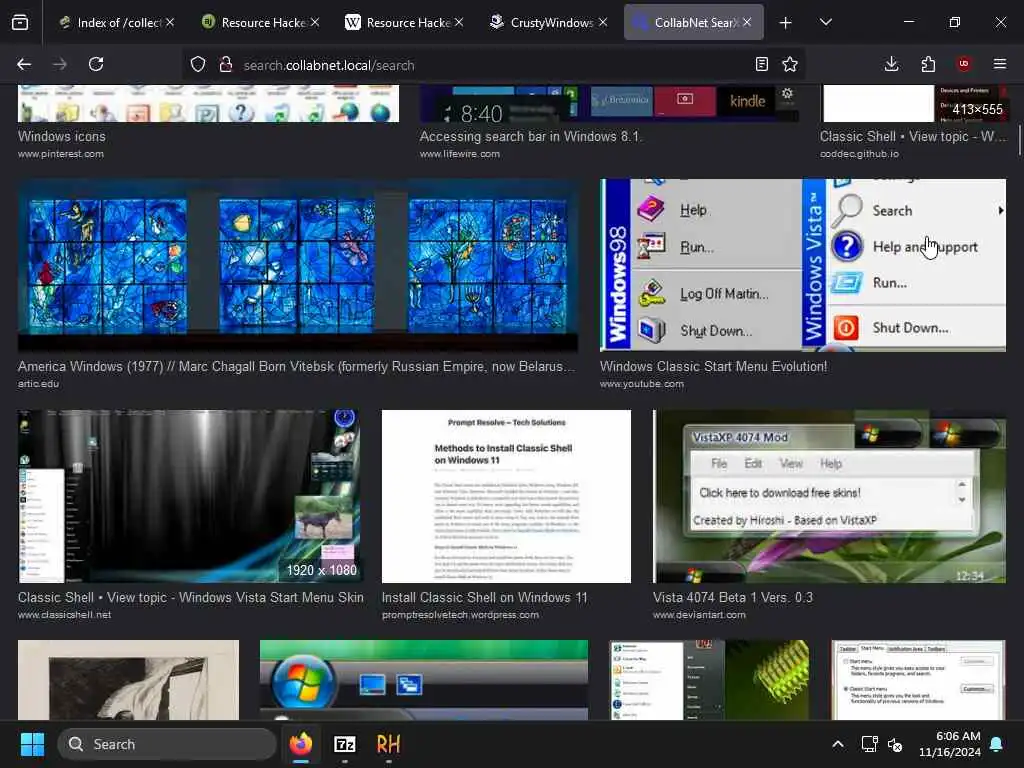Open the Windows98 and Vista start menu thumbnail

point(803,265)
